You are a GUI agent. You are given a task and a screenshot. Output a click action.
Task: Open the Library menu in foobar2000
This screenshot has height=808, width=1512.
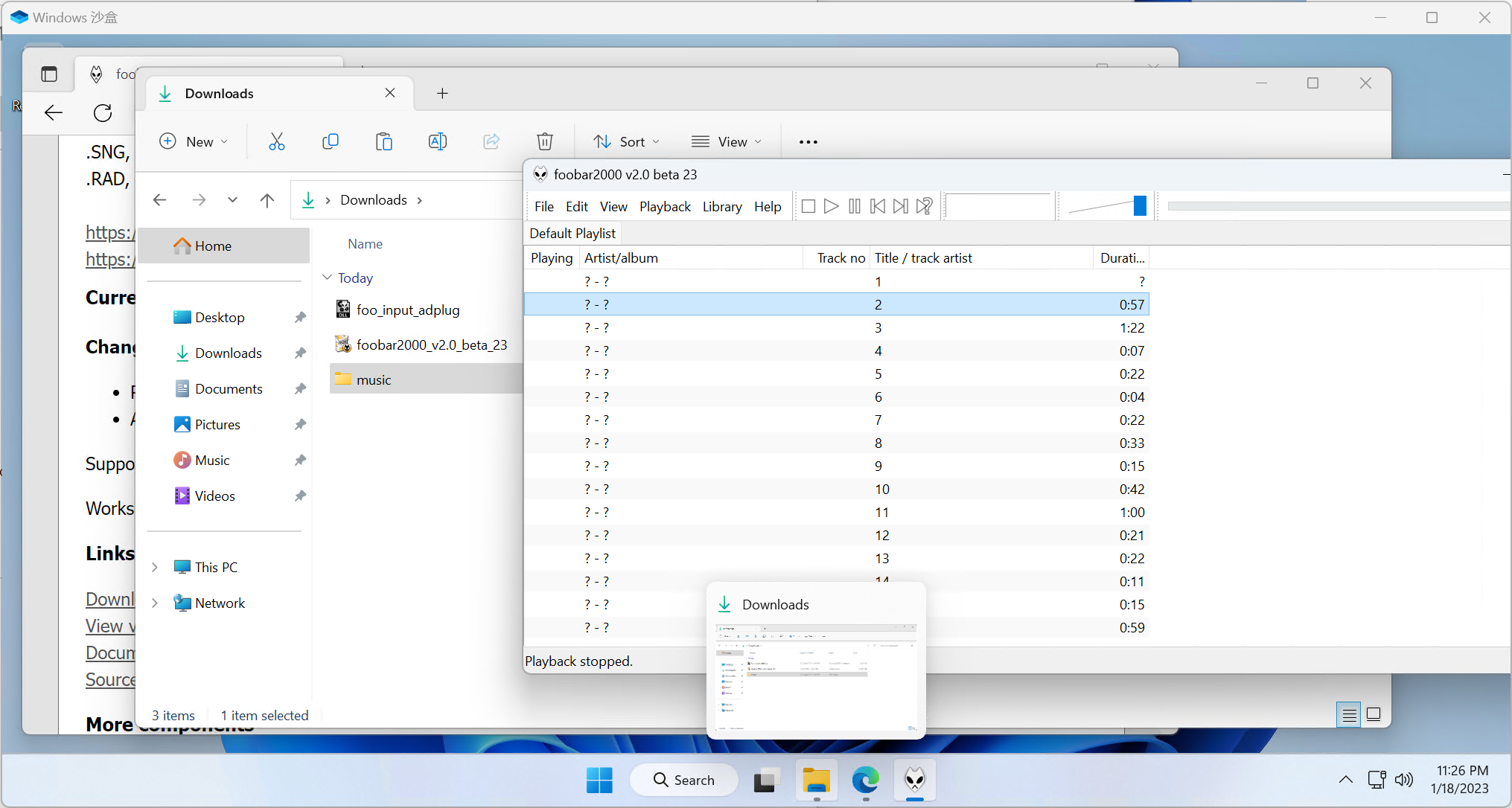(x=721, y=207)
